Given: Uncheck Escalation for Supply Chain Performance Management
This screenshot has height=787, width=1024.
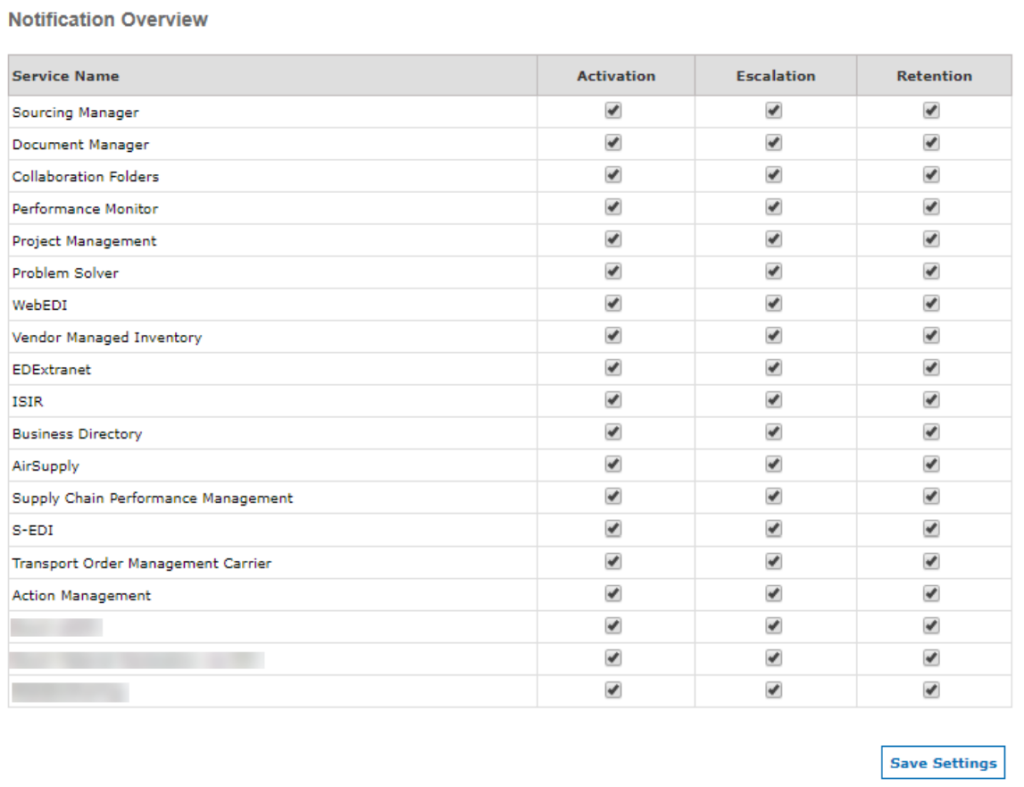Looking at the screenshot, I should tap(773, 496).
